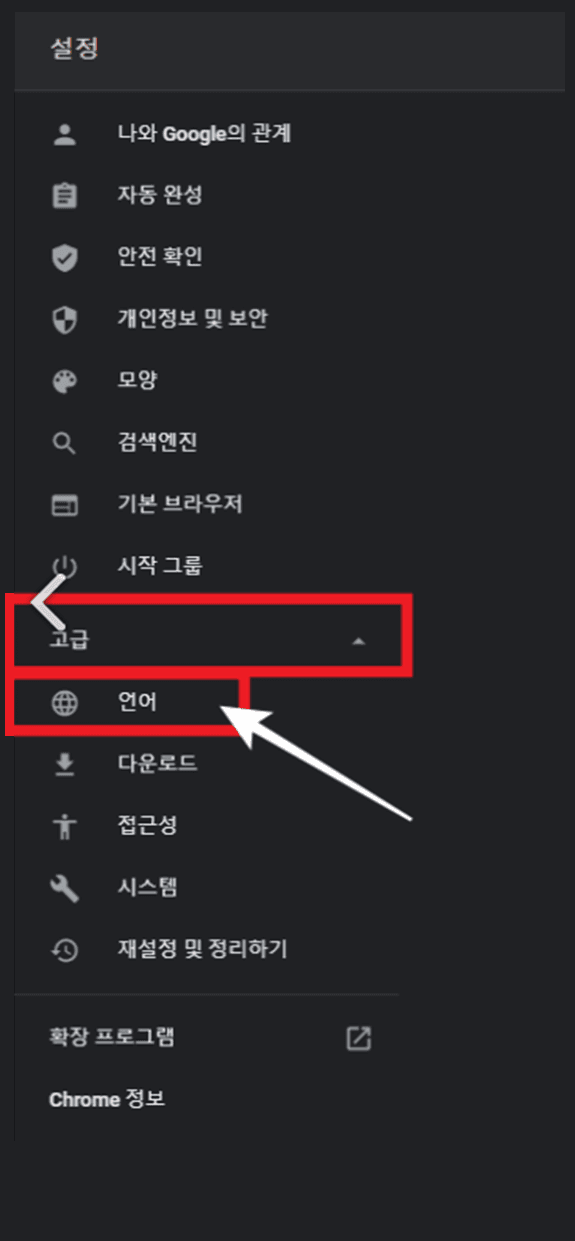Select the accessibility figure icon for 접근성
The width and height of the screenshot is (575, 1241).
click(65, 827)
